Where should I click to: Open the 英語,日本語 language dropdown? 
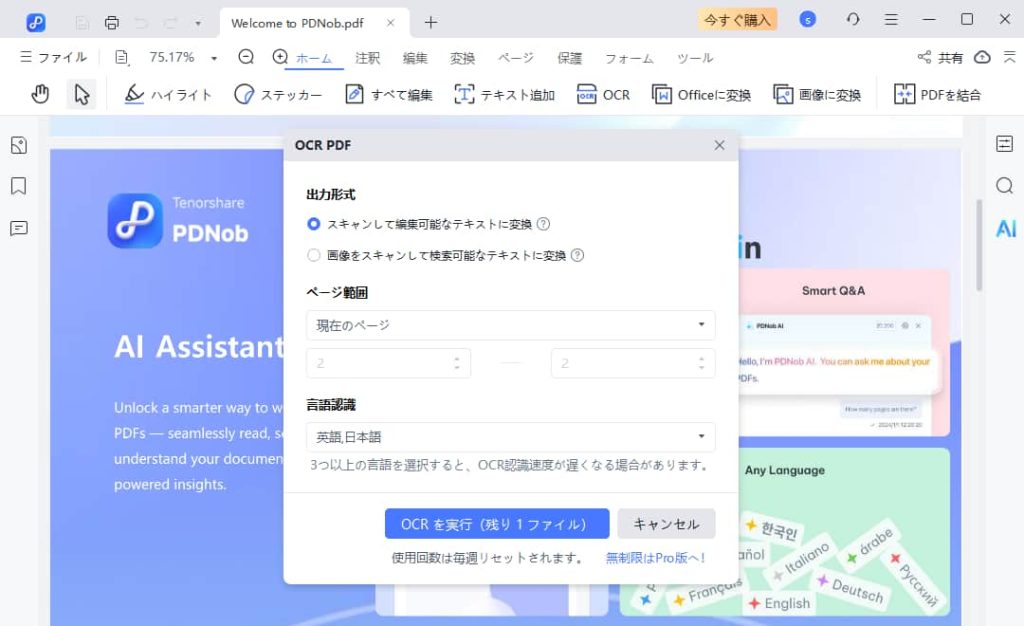pyautogui.click(x=510, y=437)
